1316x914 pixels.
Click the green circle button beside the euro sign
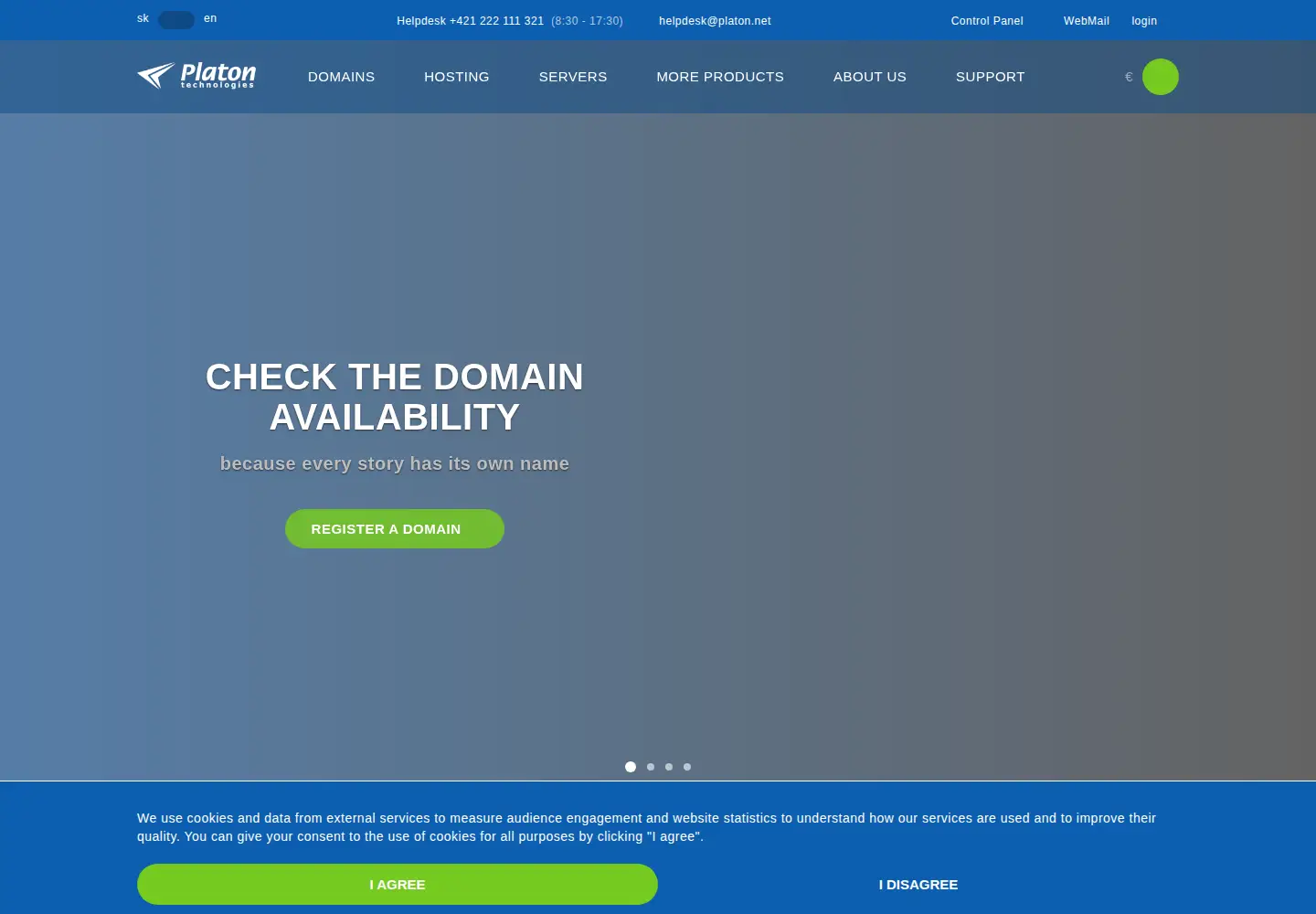pos(1161,77)
